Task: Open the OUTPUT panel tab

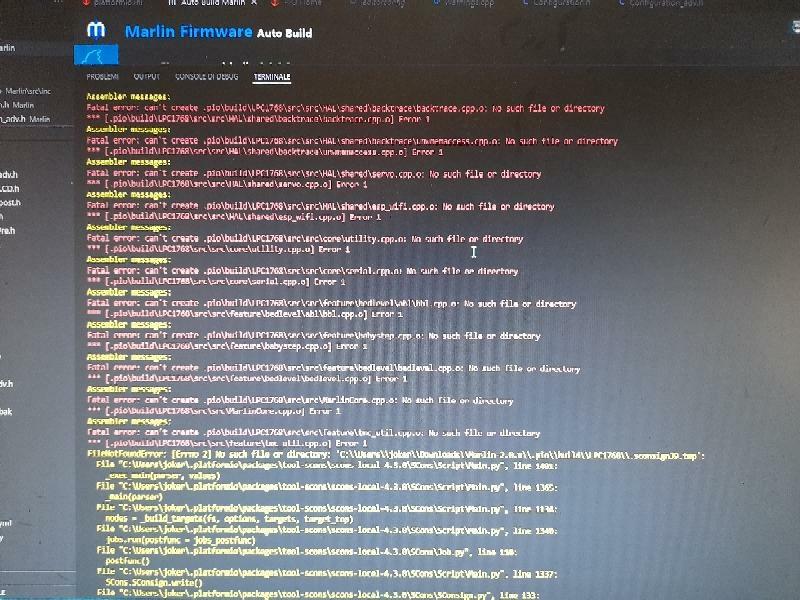Action: [x=146, y=77]
